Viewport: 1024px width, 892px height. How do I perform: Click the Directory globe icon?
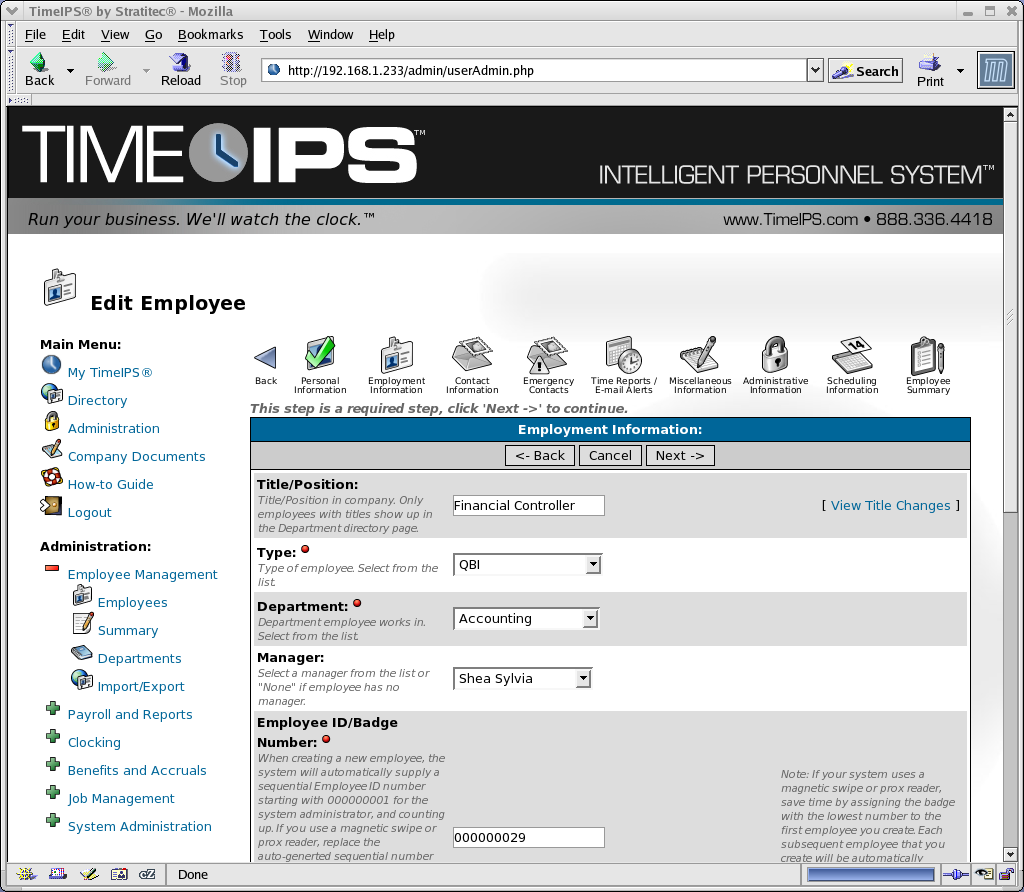[x=52, y=392]
